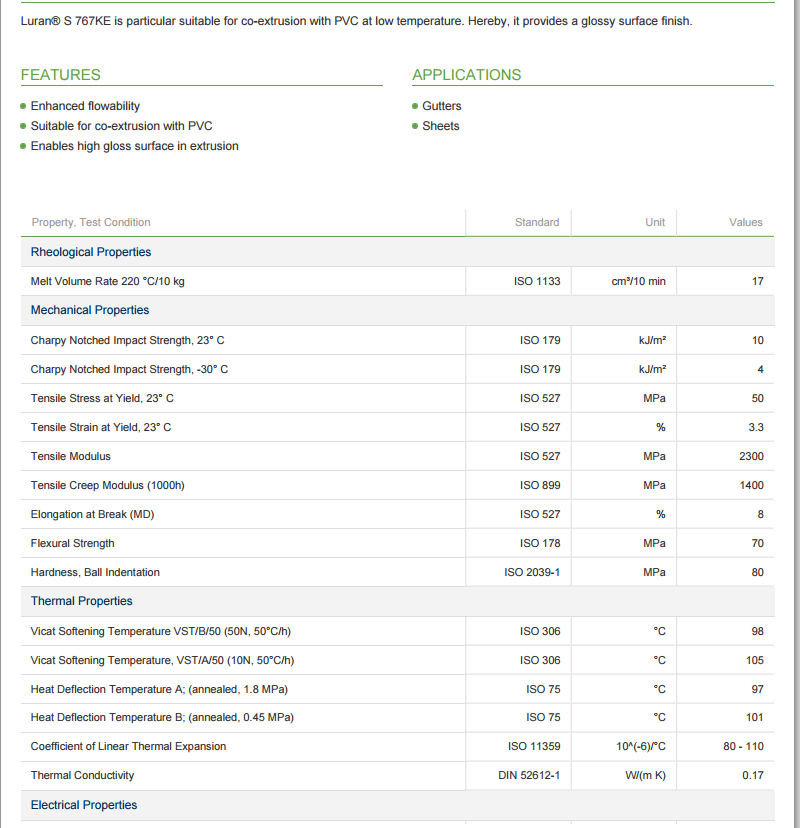
Task: Click 'Tensile Strain at Yield, 23° C'
Action: (x=101, y=428)
